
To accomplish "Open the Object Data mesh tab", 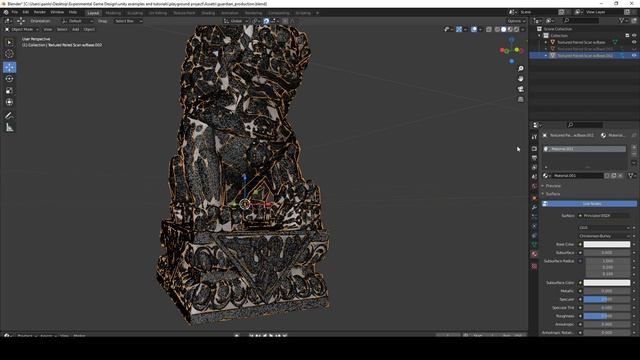I will tap(534, 245).
